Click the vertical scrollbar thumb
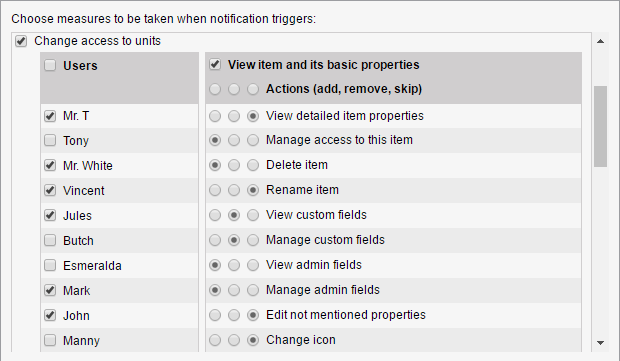Viewport: 620px width, 361px height. (600, 127)
